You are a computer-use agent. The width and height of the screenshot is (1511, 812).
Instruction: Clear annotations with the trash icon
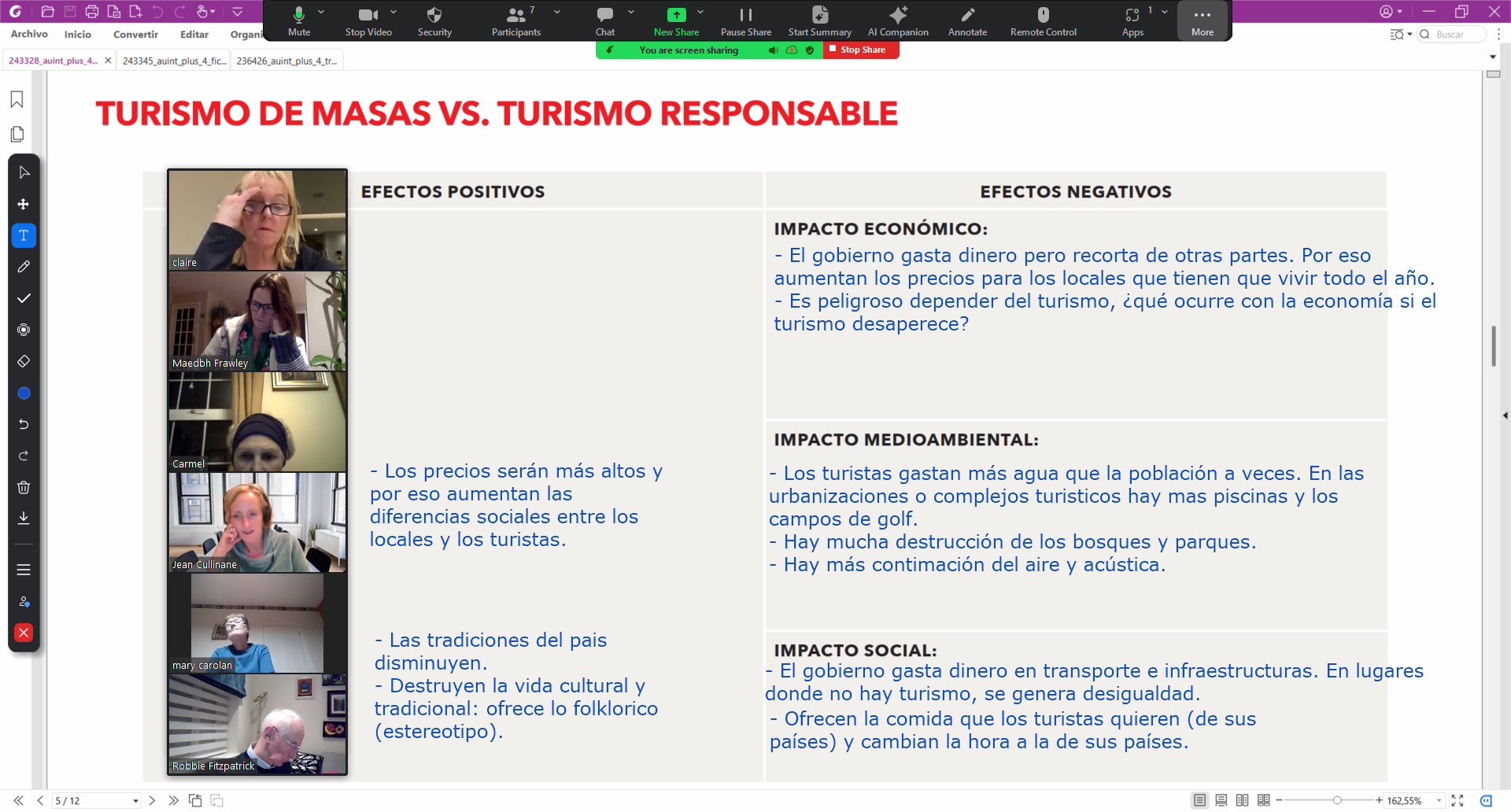point(24,487)
